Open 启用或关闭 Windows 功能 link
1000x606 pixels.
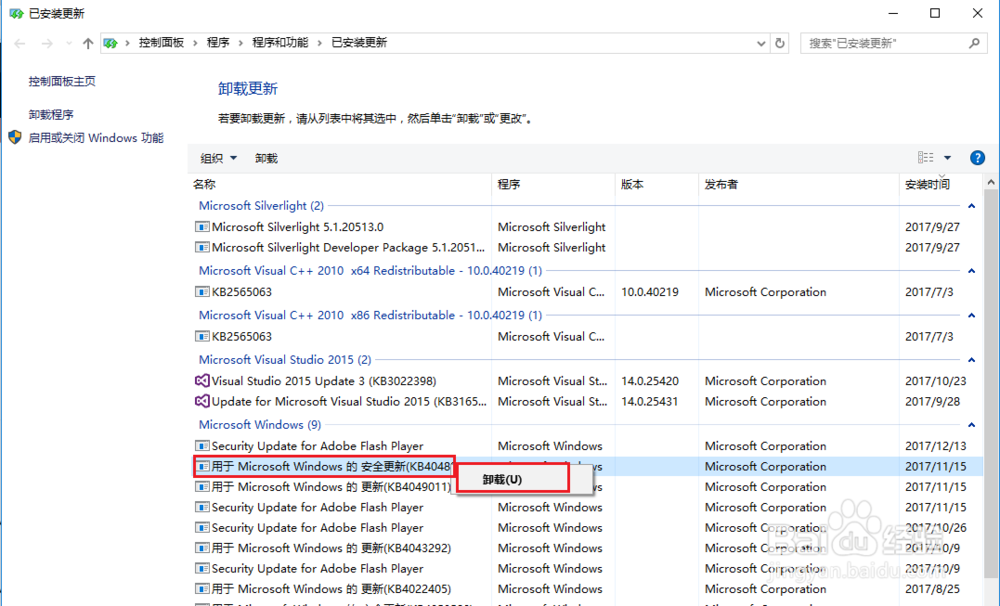coord(96,138)
